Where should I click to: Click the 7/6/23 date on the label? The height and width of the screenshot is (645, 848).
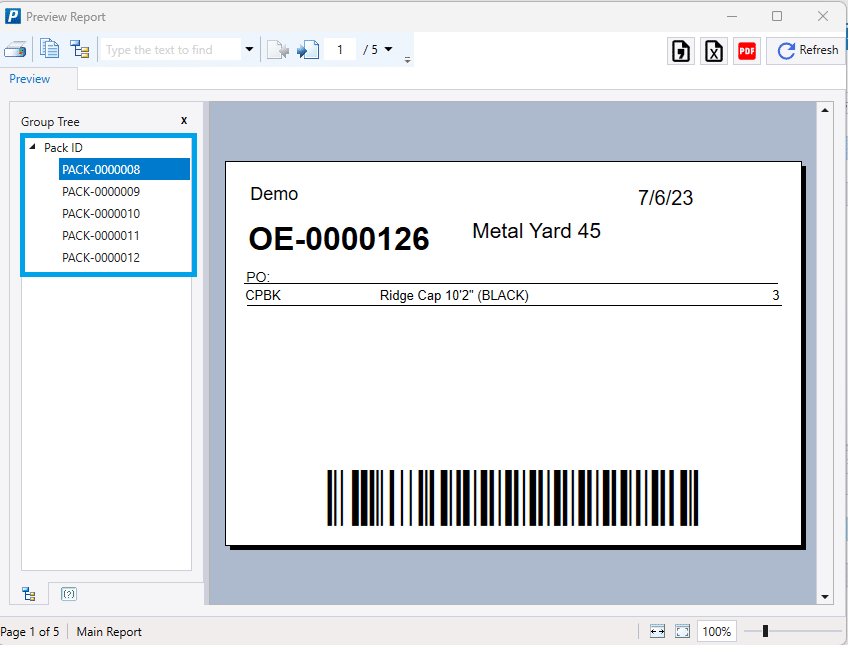(665, 197)
